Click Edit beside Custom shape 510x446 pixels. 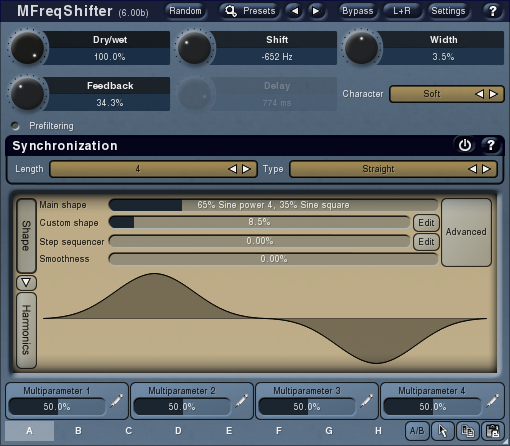pos(426,223)
